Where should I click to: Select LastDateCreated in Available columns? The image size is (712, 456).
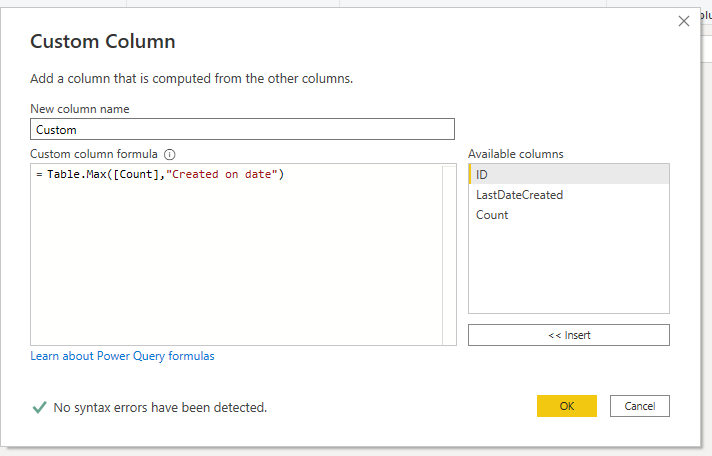569,195
